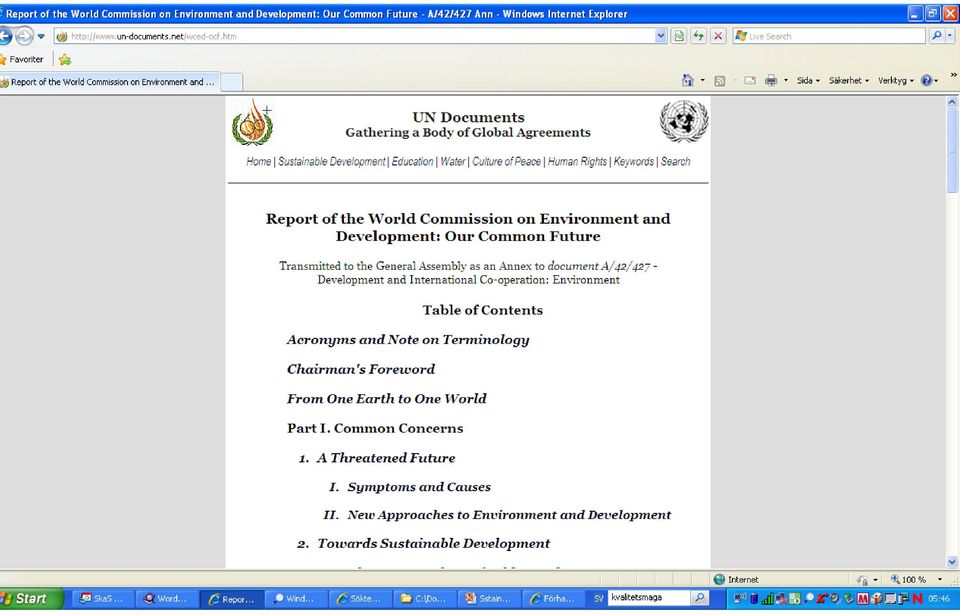Go back with the browser Back arrow
Image resolution: width=960 pixels, height=615 pixels.
[x=6, y=36]
